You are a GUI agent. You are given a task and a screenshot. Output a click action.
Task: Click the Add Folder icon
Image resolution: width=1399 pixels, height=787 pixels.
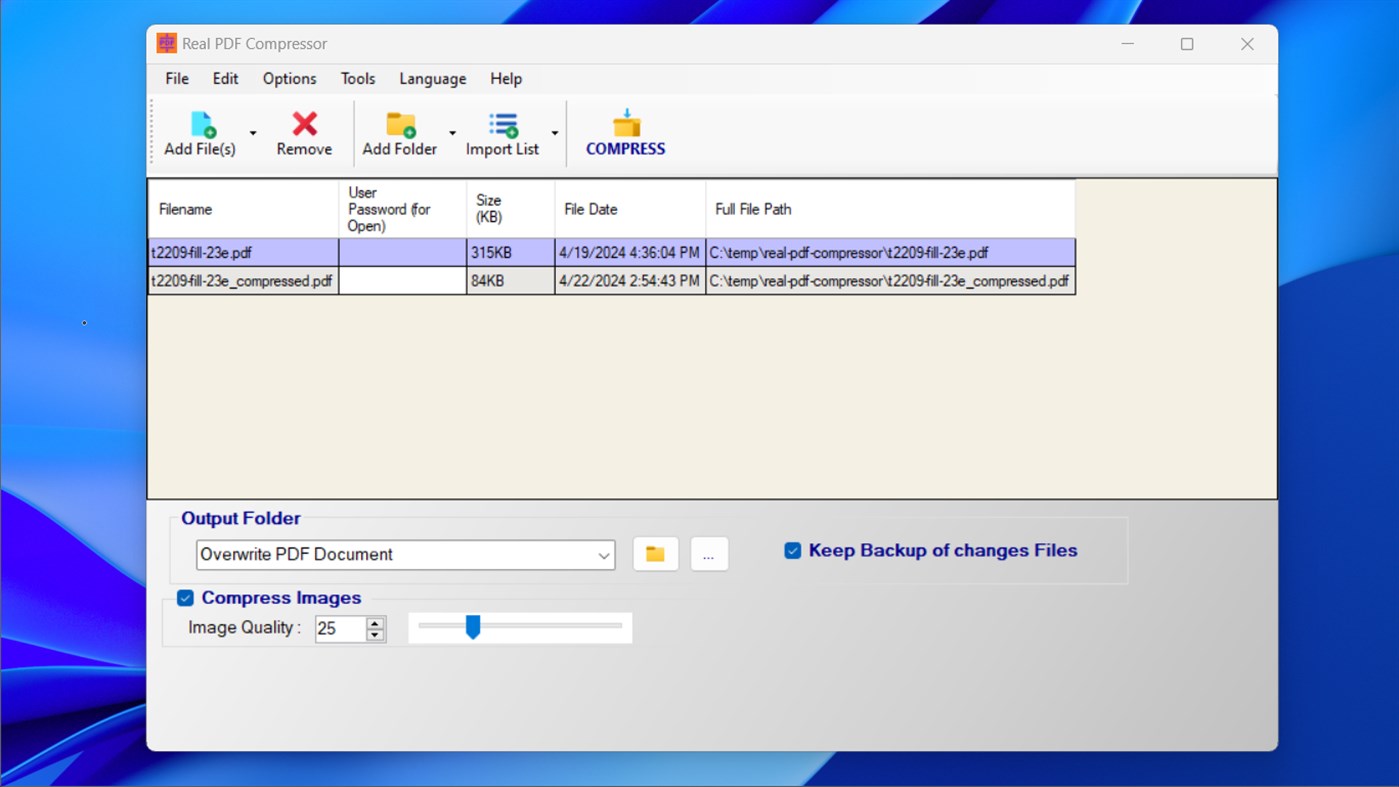tap(399, 125)
